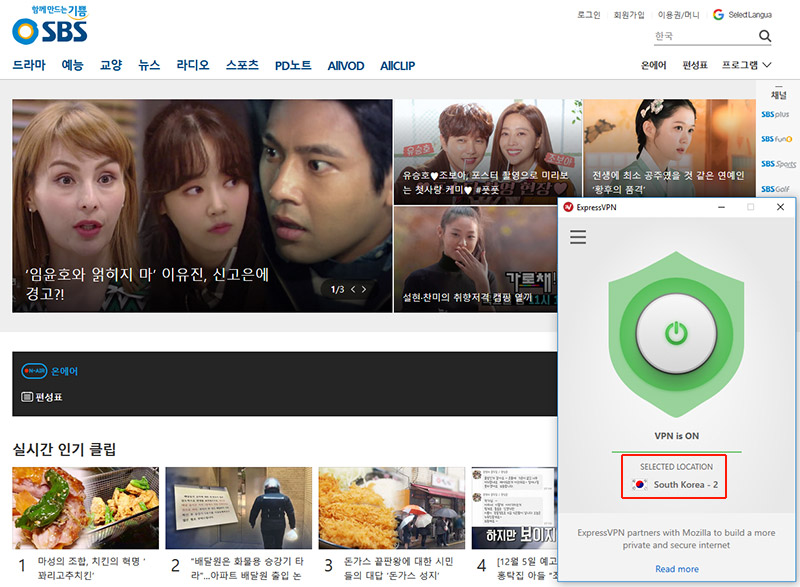Click the 편성표 link in top navigation
This screenshot has width=800, height=587.
click(695, 65)
